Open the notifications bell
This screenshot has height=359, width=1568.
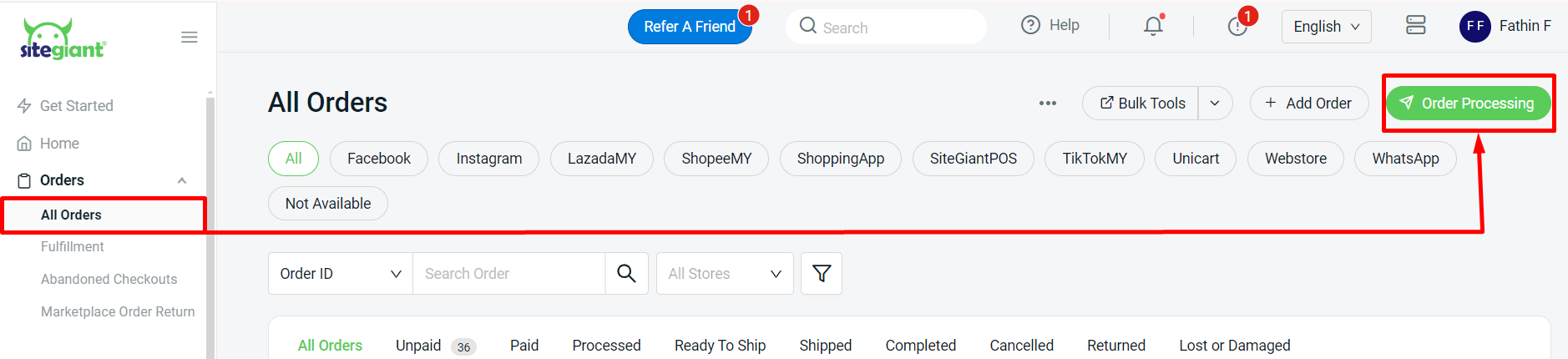pos(1153,26)
